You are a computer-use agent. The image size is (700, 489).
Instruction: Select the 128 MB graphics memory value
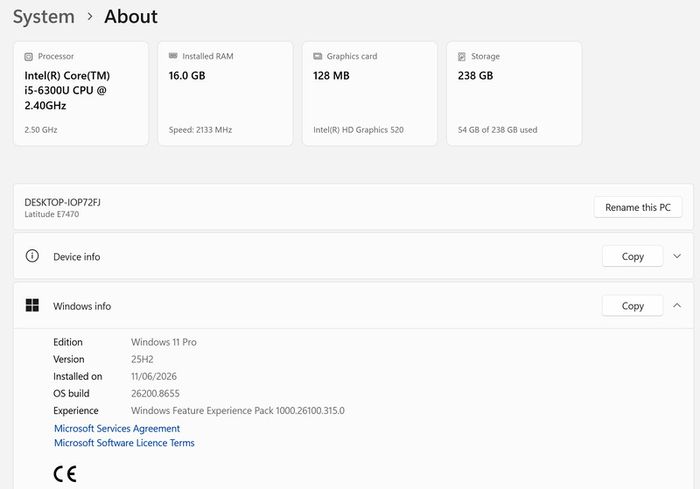(x=331, y=75)
